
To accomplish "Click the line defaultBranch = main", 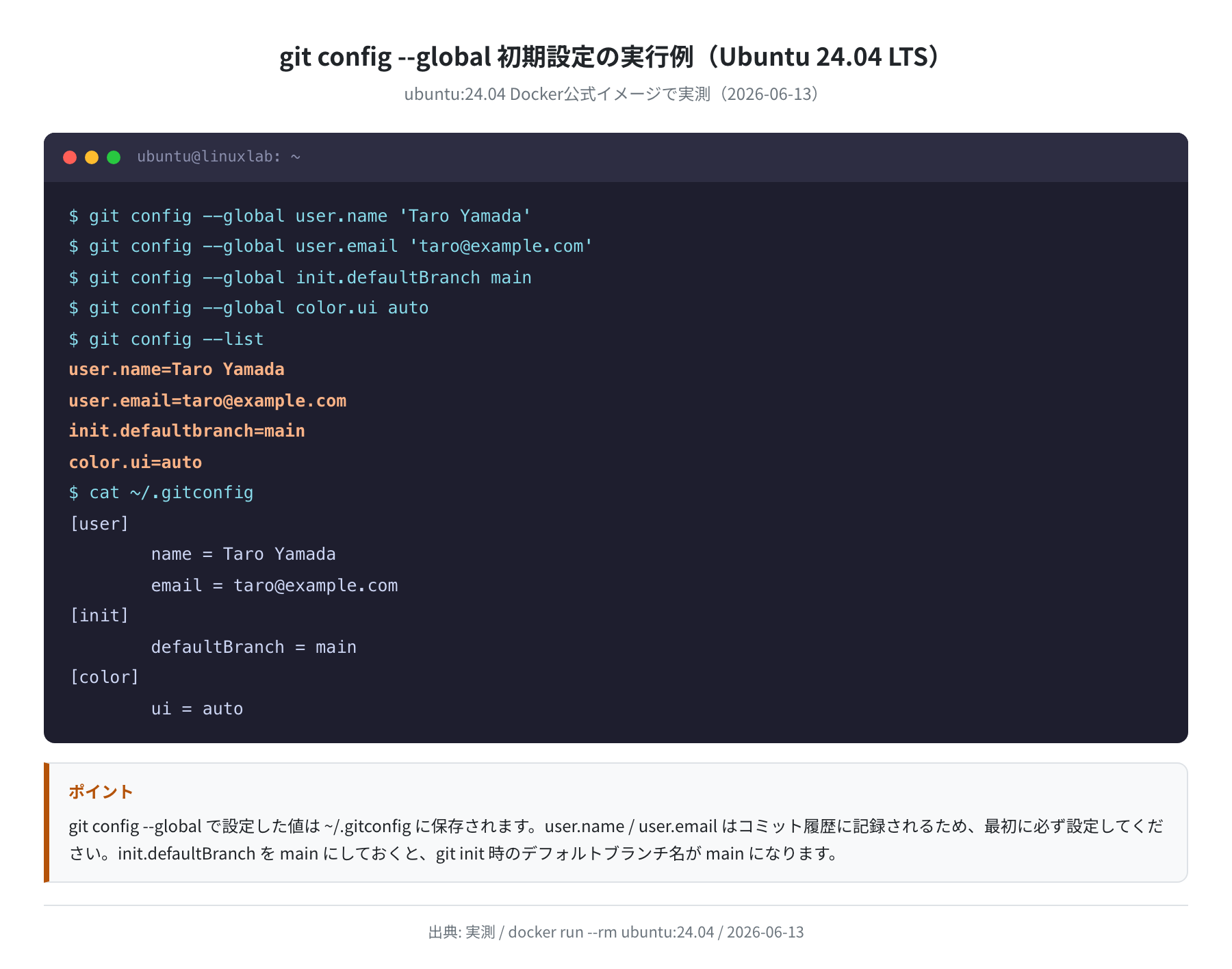I will 254,647.
